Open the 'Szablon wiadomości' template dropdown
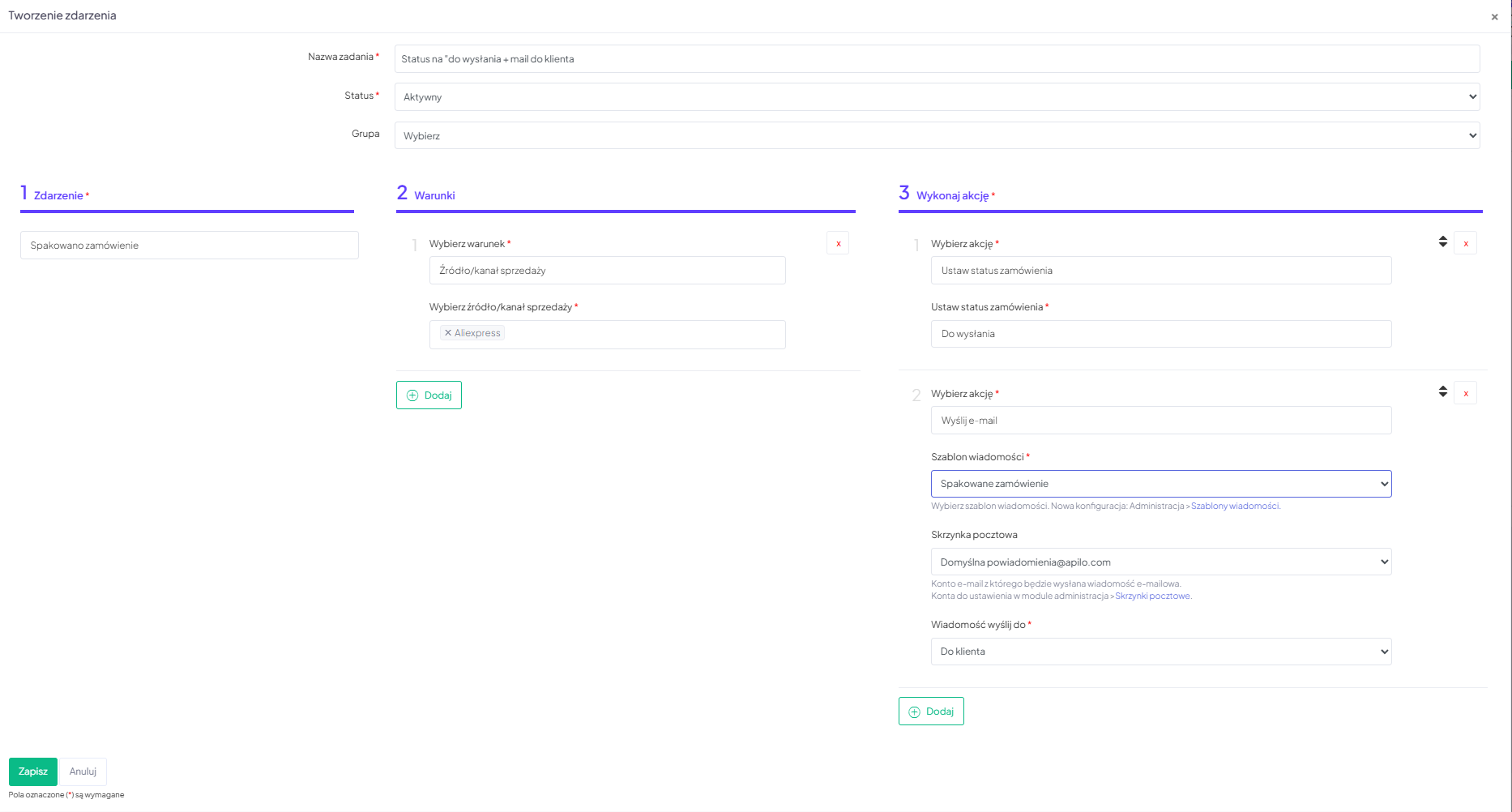This screenshot has height=812, width=1512. (1160, 484)
